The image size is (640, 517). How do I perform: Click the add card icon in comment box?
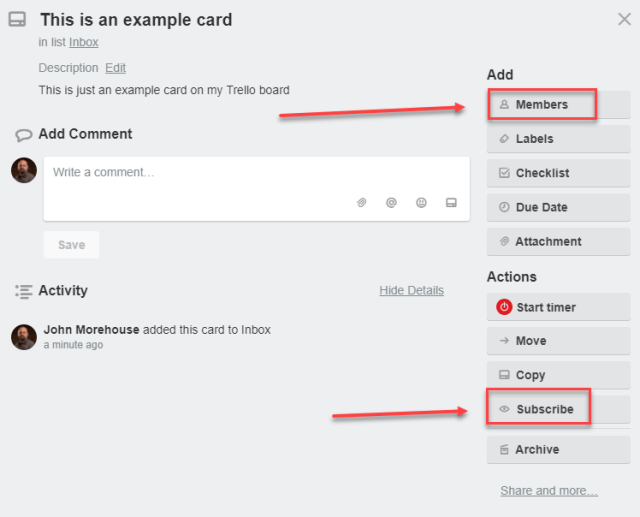[x=451, y=203]
